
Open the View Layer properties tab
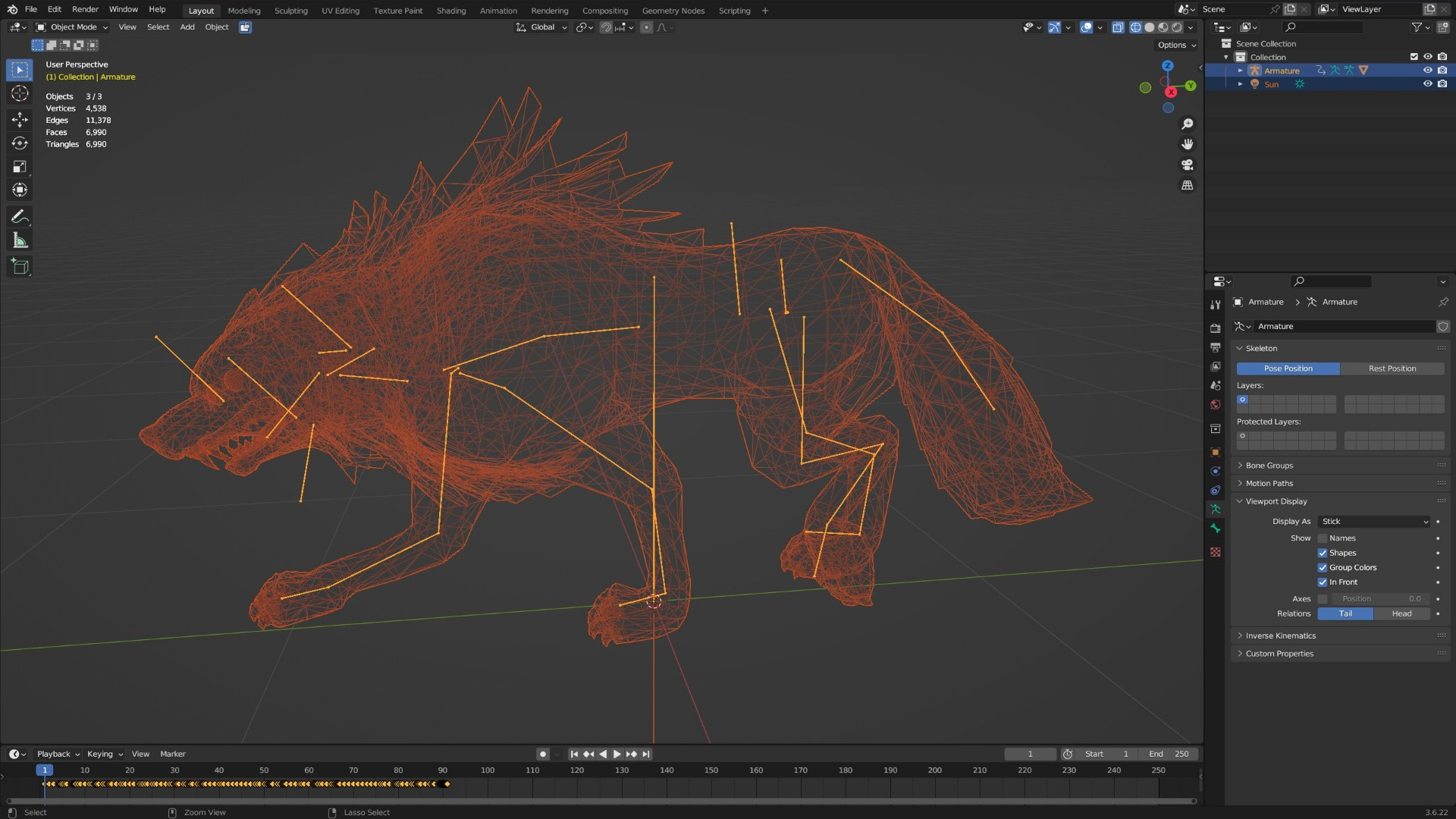click(x=1216, y=366)
